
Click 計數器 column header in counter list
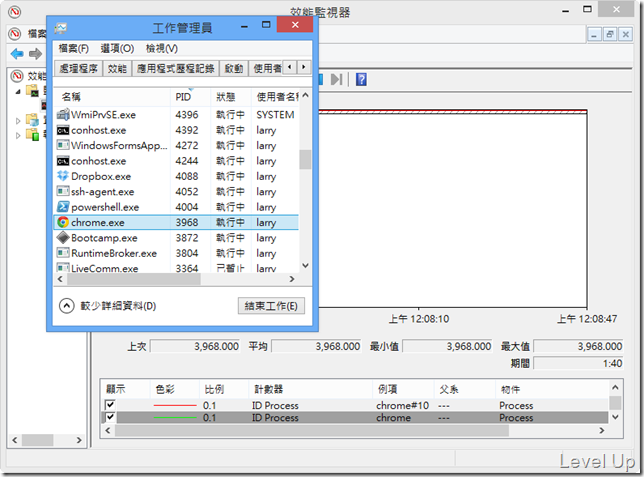click(x=310, y=389)
